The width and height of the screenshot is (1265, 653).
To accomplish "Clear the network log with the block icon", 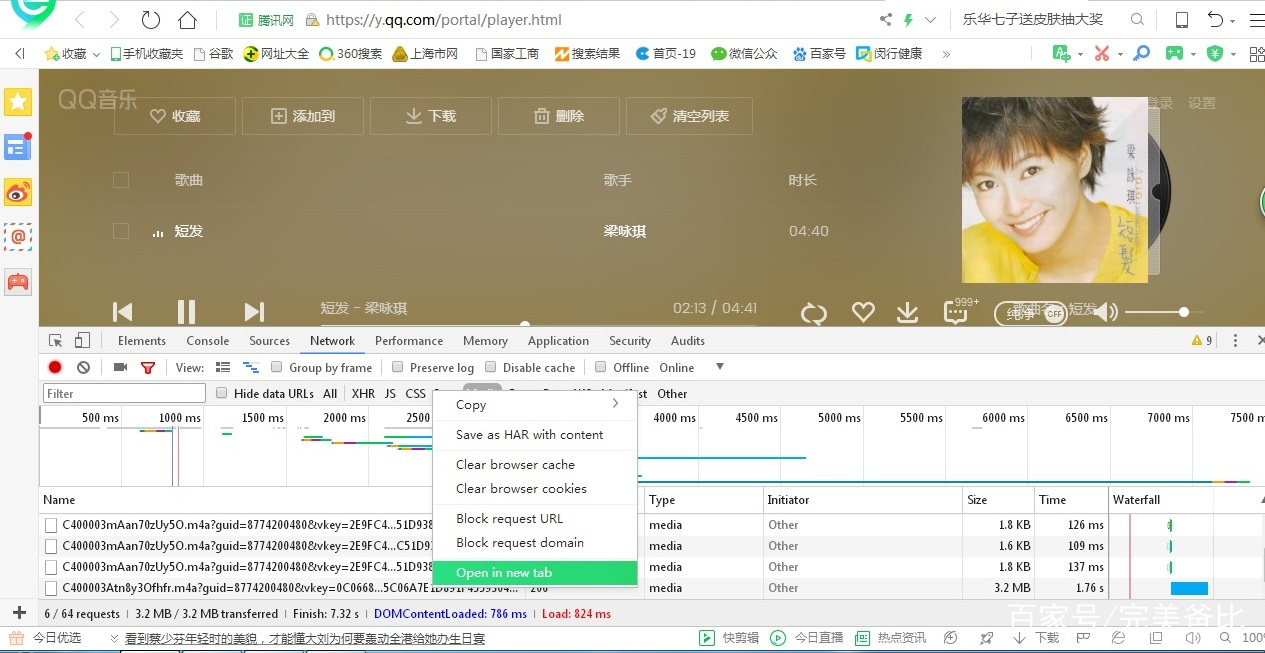I will pyautogui.click(x=83, y=367).
